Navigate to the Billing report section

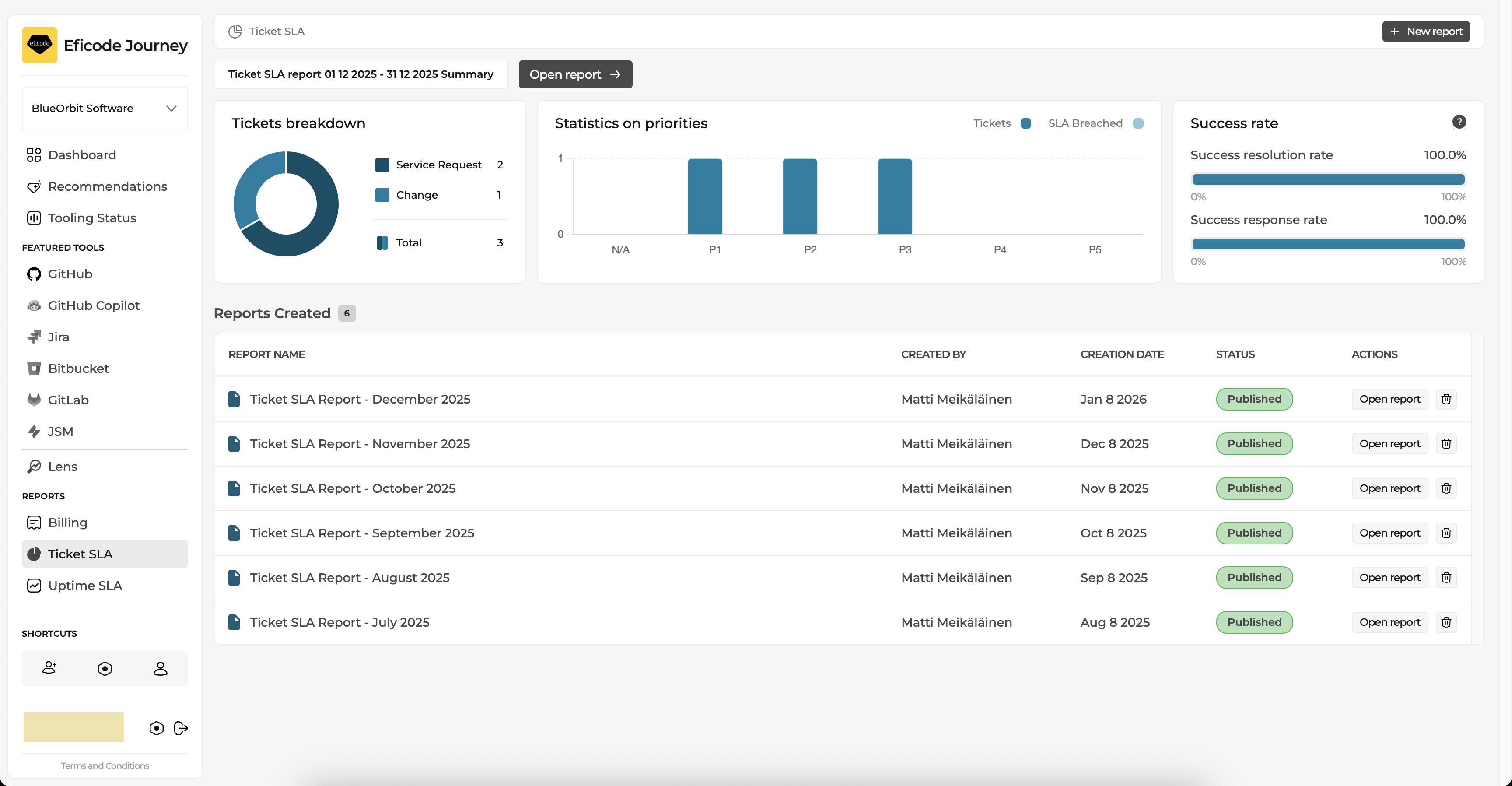tap(67, 523)
